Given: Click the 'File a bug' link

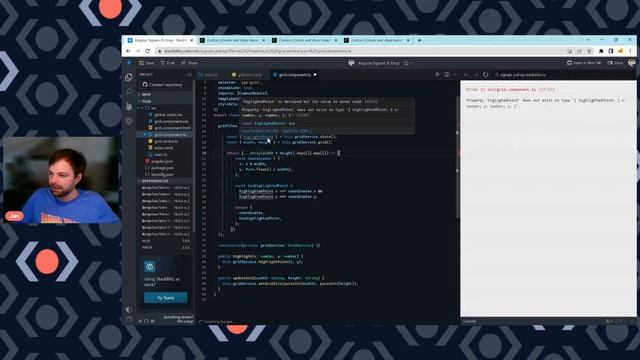Looking at the screenshot, I should (x=185, y=322).
